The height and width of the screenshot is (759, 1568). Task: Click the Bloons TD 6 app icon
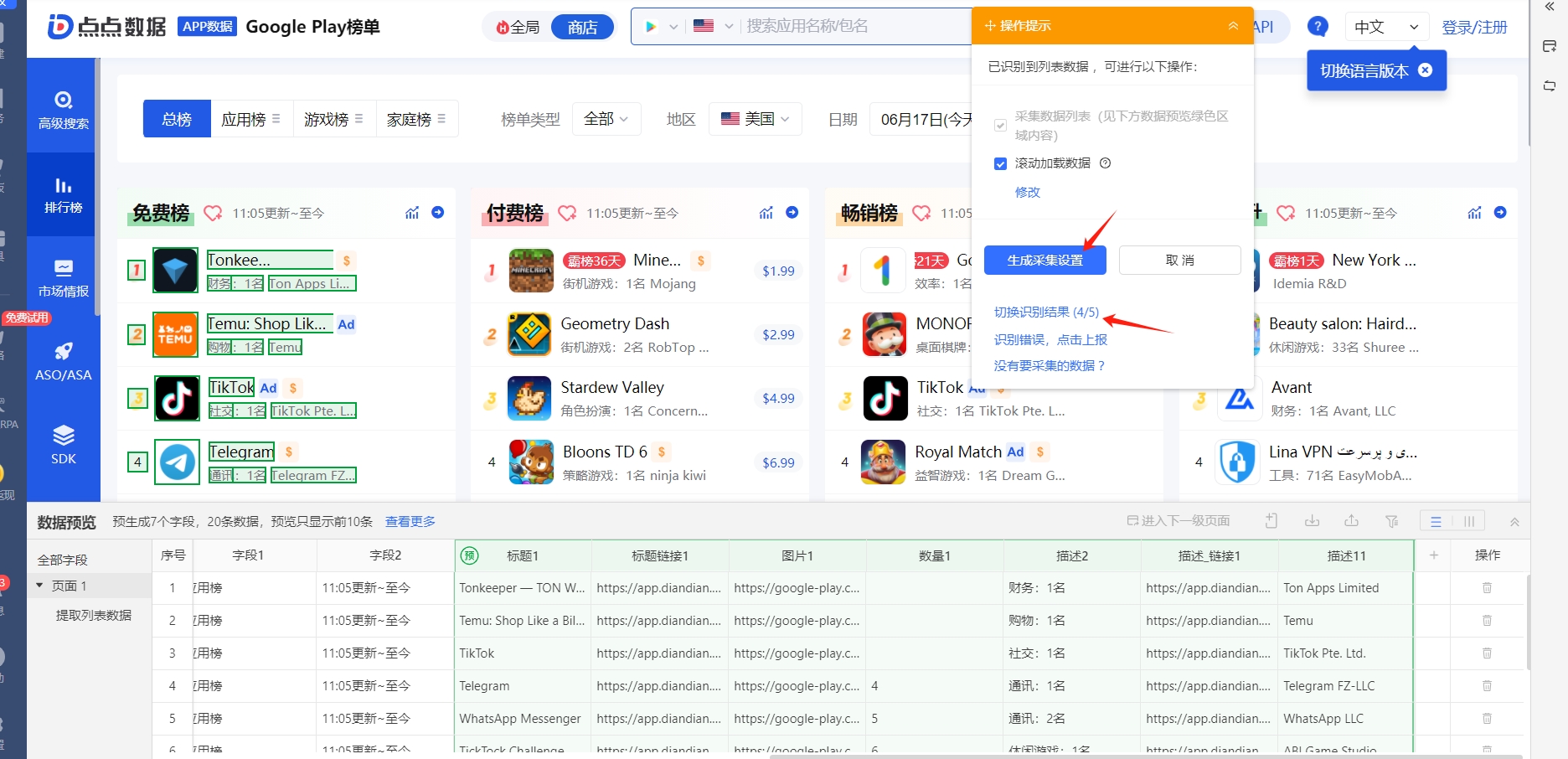tap(531, 462)
